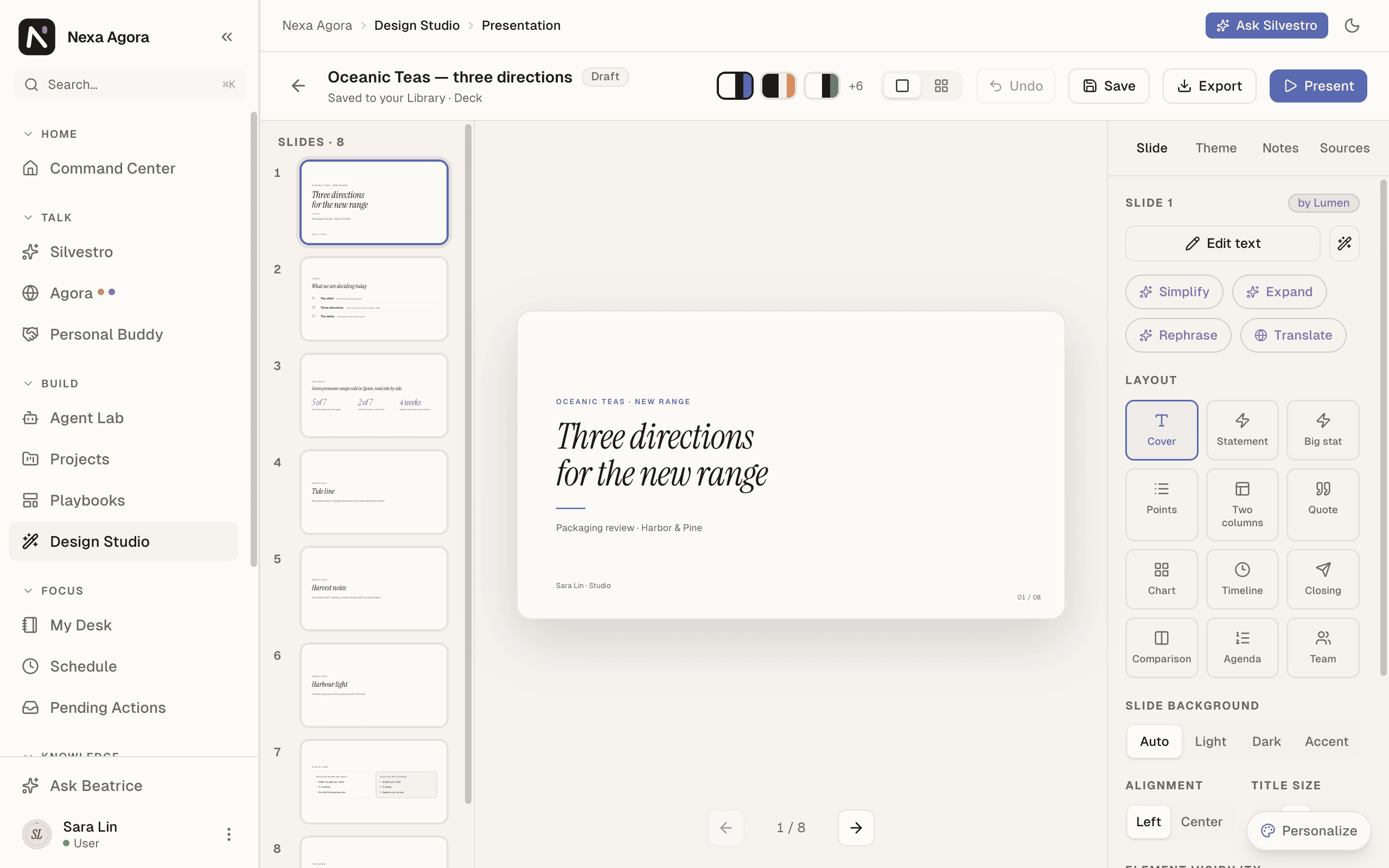Screen dimensions: 1389x868
Task: Set slide background to Auto
Action: click(x=1154, y=742)
